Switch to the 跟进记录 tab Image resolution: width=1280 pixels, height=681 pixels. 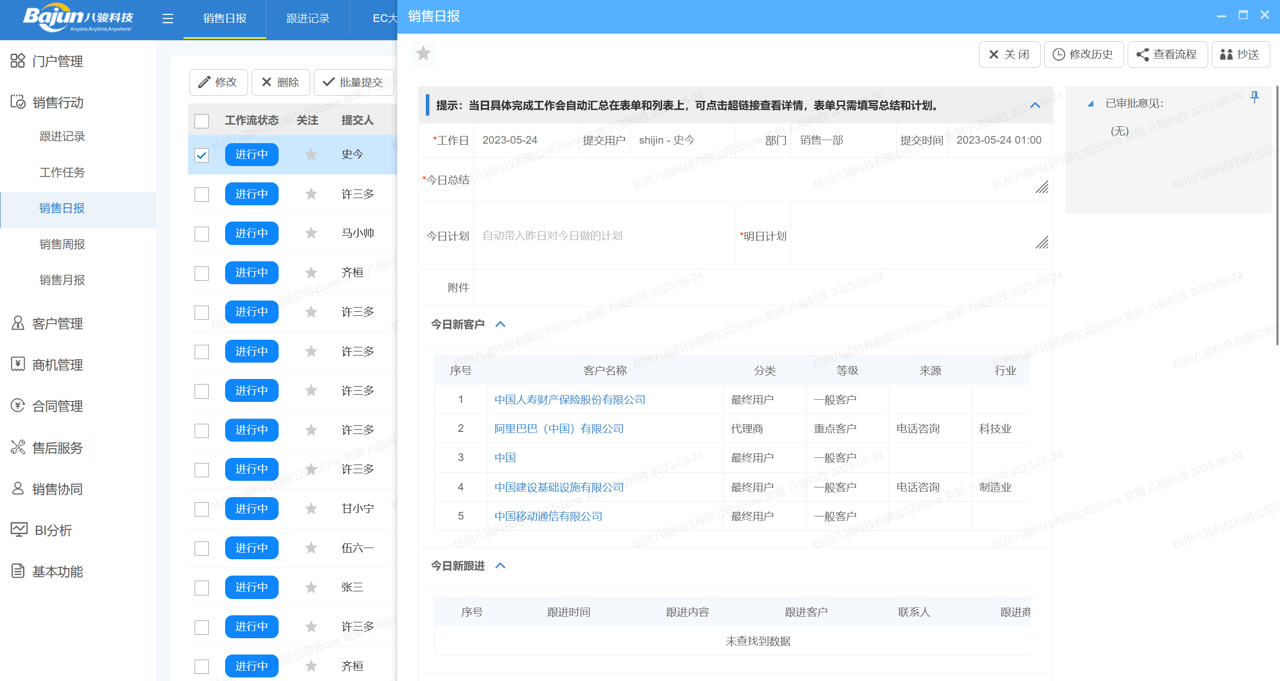pyautogui.click(x=306, y=18)
